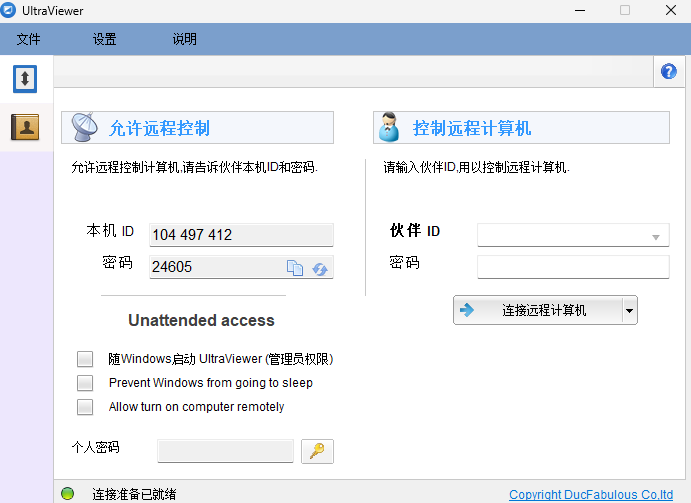The width and height of the screenshot is (691, 503).
Task: Check Allow turn on computer remotely
Action: tap(86, 407)
